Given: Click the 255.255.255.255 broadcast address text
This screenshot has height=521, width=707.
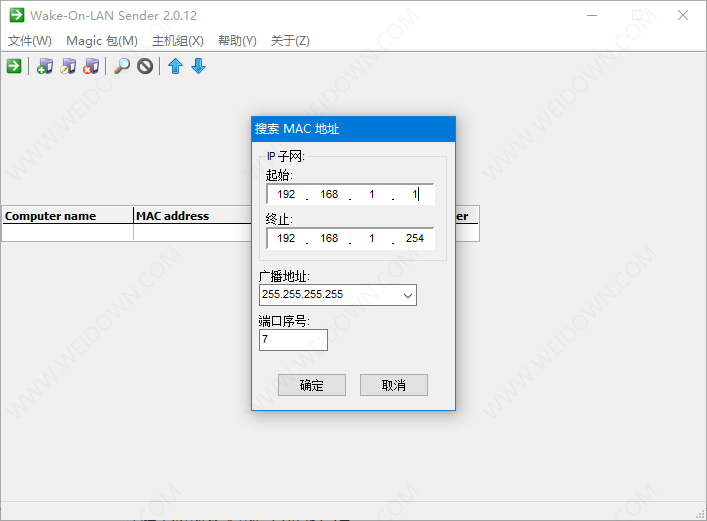Looking at the screenshot, I should tap(303, 294).
